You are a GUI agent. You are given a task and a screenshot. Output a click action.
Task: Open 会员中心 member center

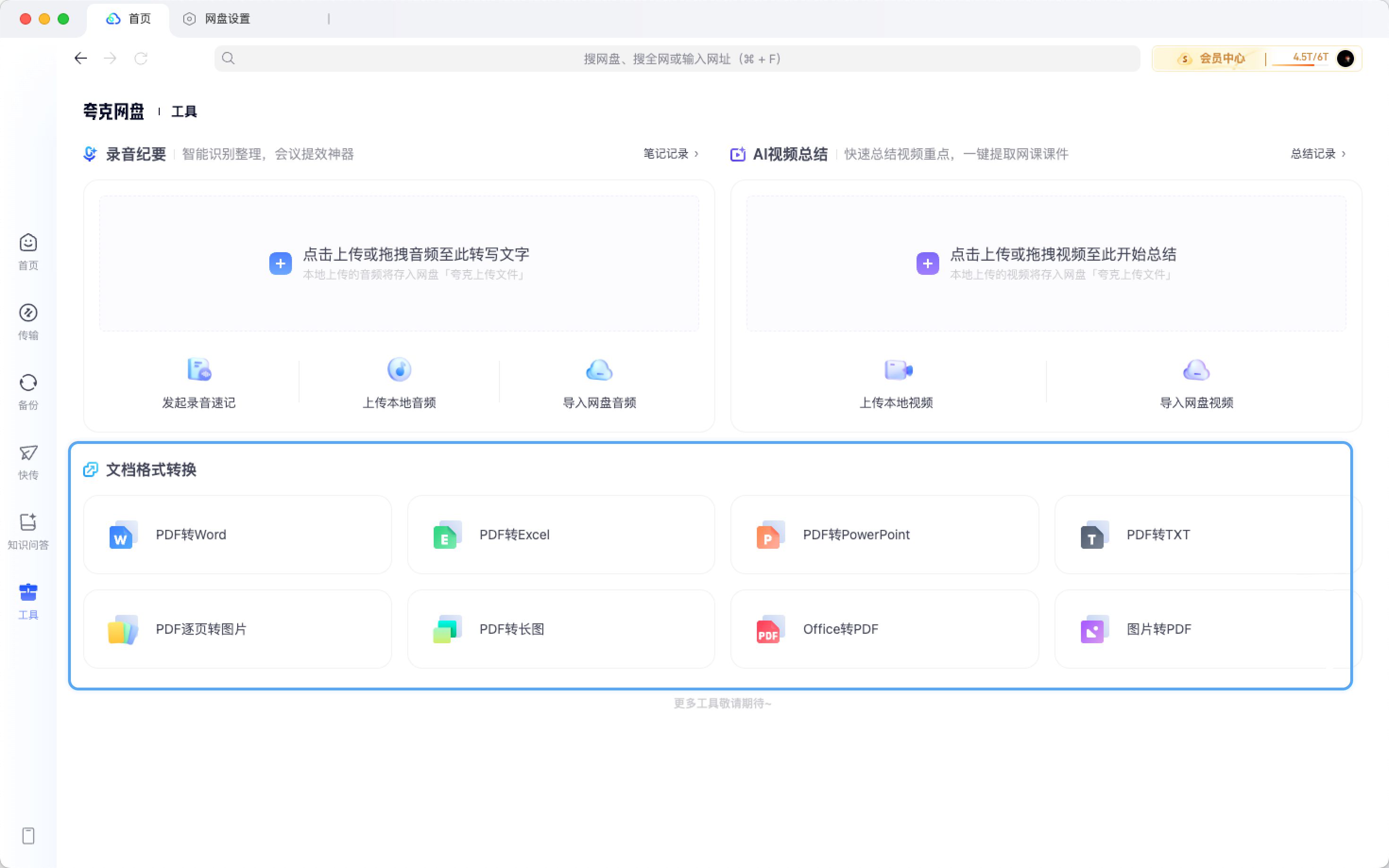(x=1211, y=58)
